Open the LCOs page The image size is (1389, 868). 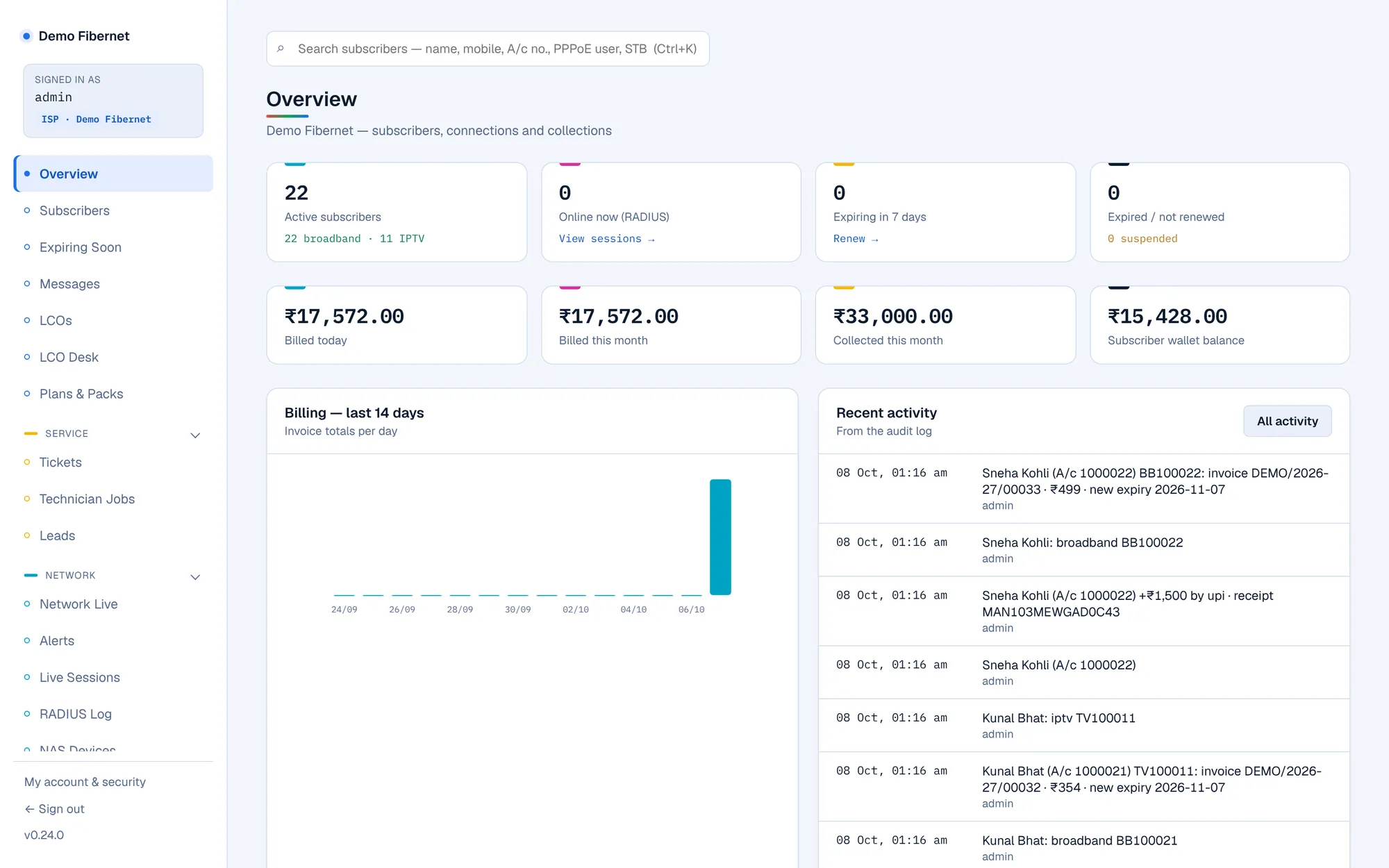(113, 320)
